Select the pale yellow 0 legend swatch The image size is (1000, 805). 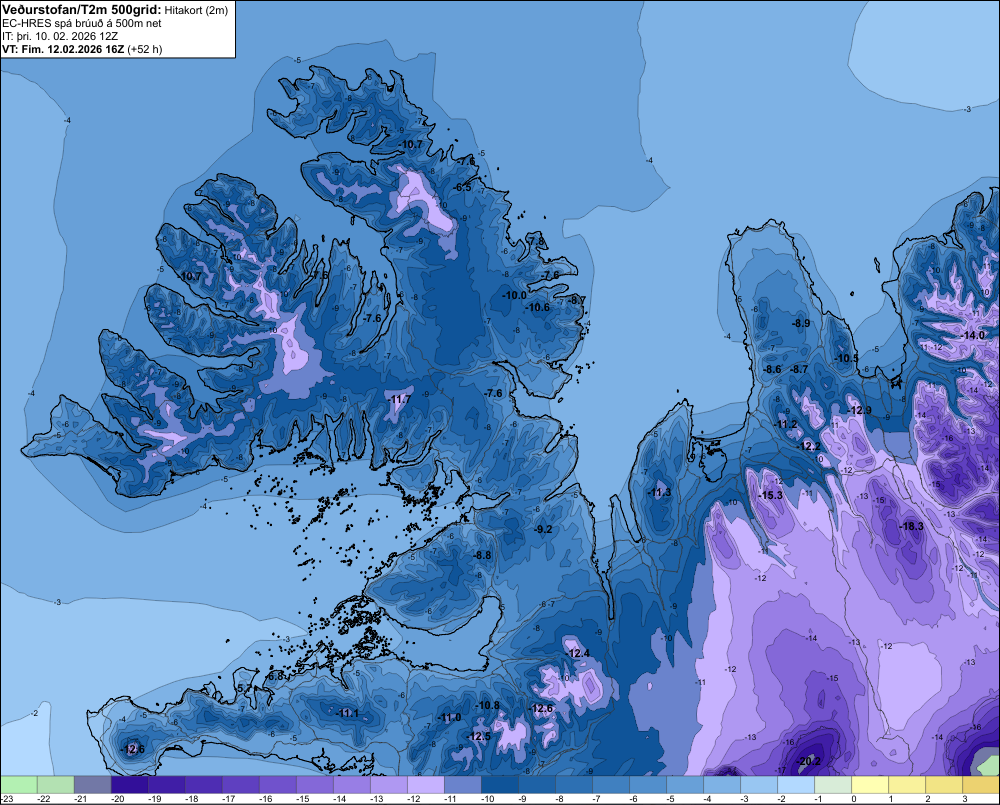click(870, 784)
